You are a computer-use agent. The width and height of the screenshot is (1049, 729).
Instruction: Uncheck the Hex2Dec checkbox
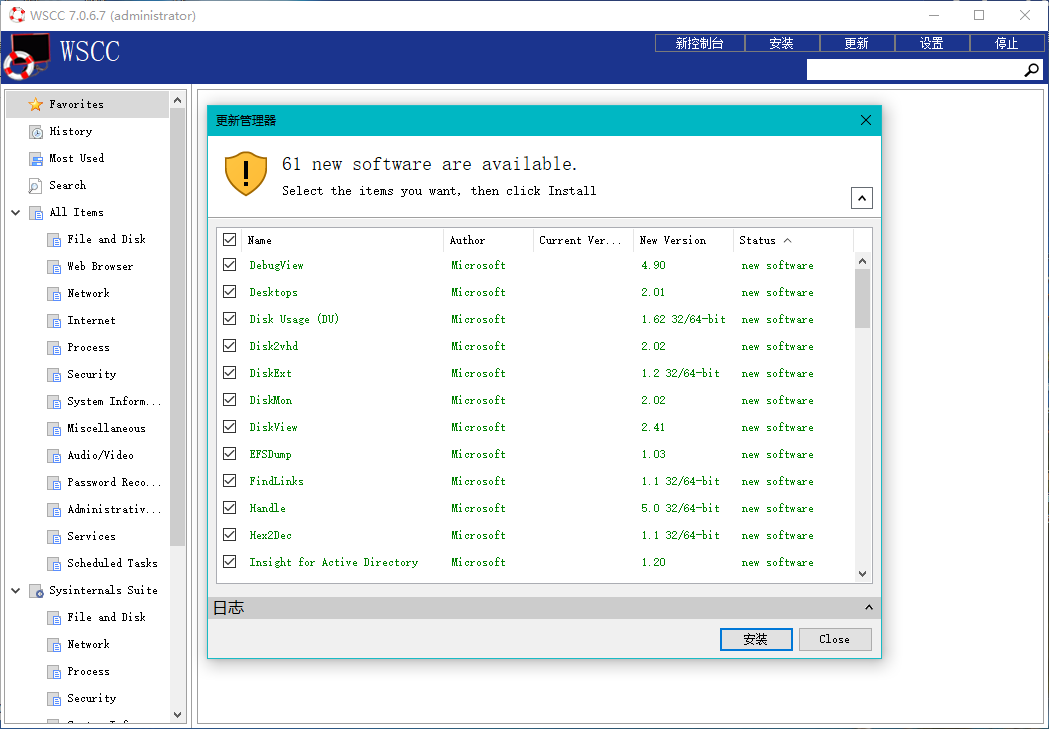click(229, 534)
